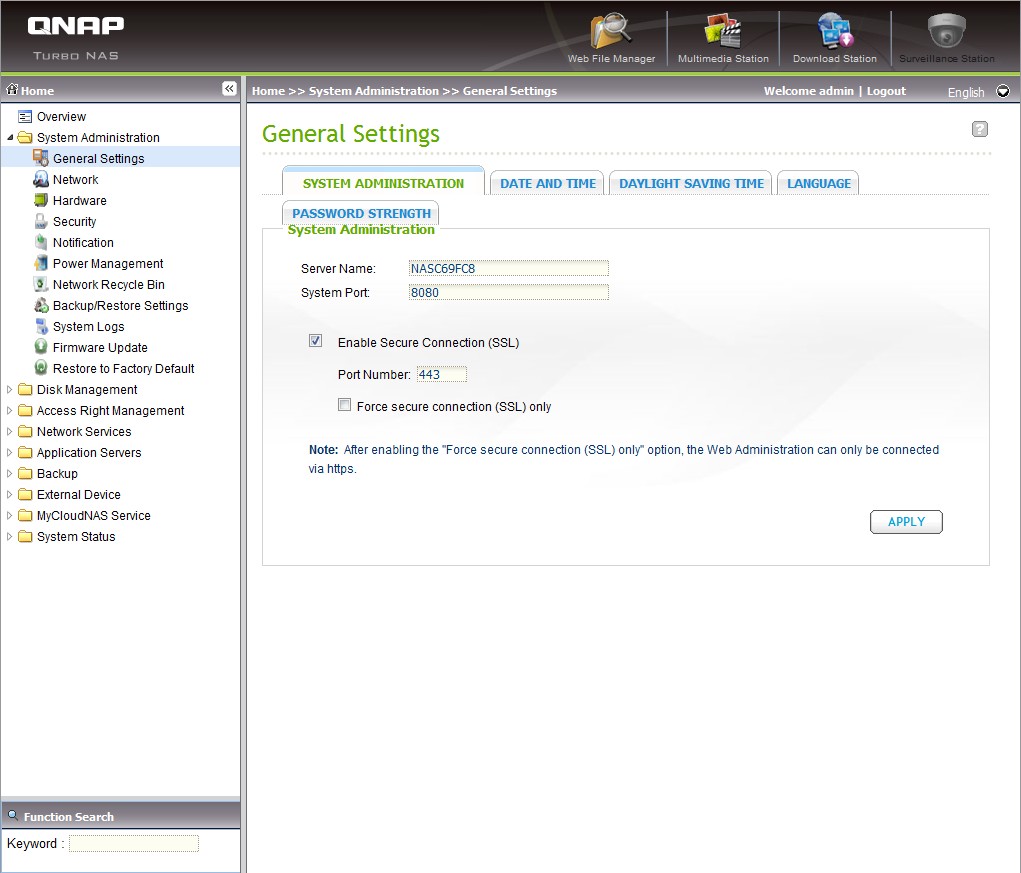This screenshot has height=873, width=1021.
Task: Open Network Recycle Bin settings
Action: (108, 285)
